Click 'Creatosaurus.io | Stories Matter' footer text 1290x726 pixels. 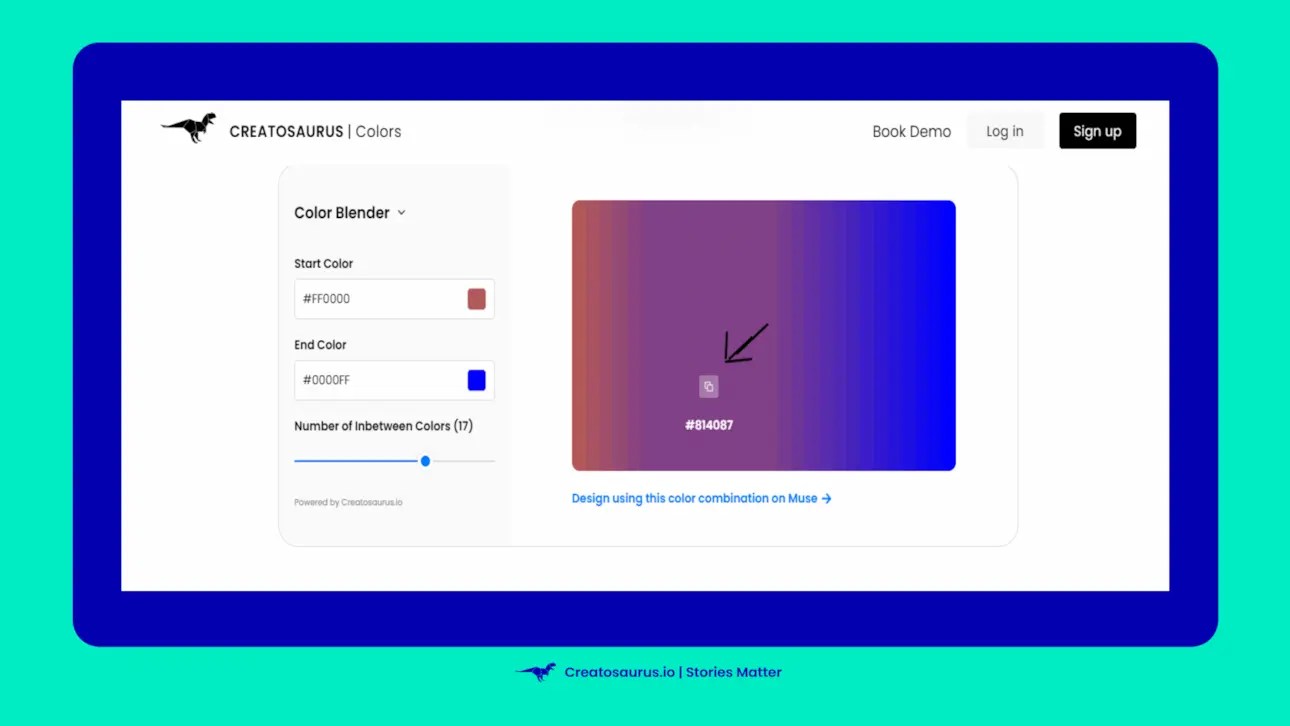673,671
